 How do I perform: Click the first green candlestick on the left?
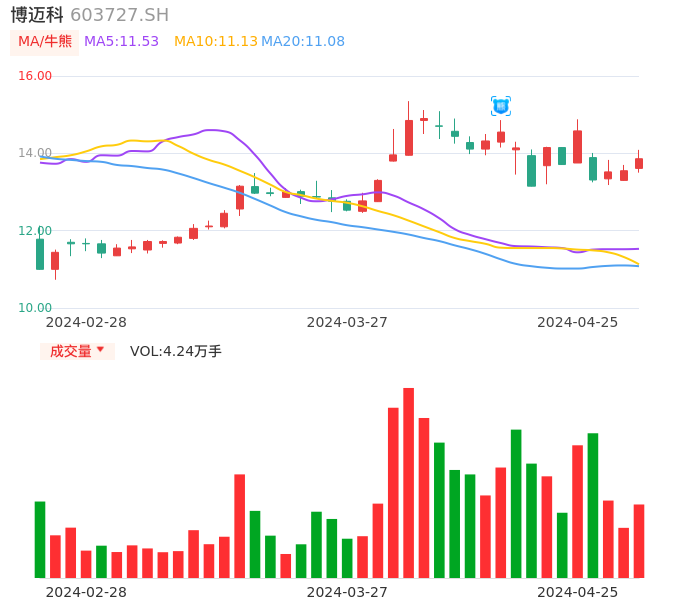(x=40, y=254)
